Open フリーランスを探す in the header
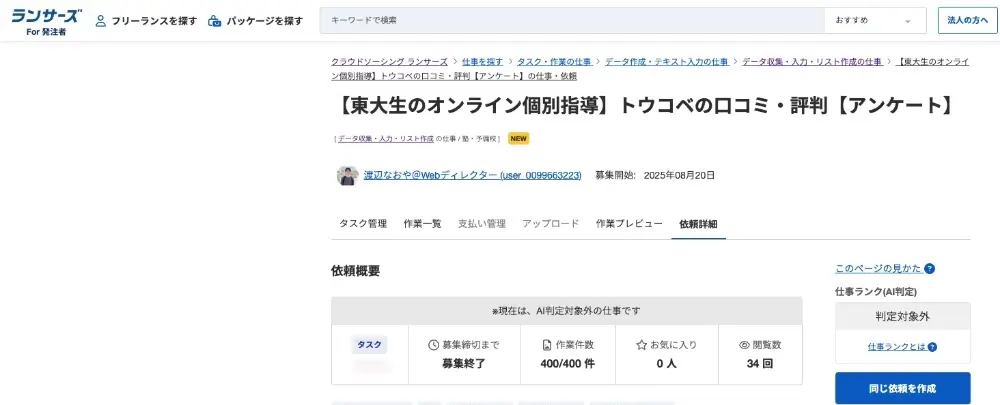This screenshot has height=405, width=1000. 154,21
